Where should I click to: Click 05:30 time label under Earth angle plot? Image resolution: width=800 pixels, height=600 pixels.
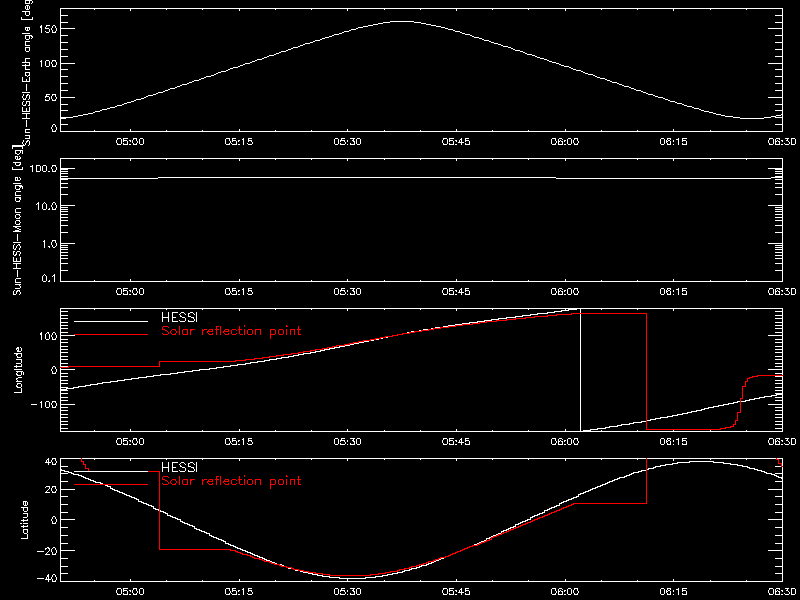[347, 142]
